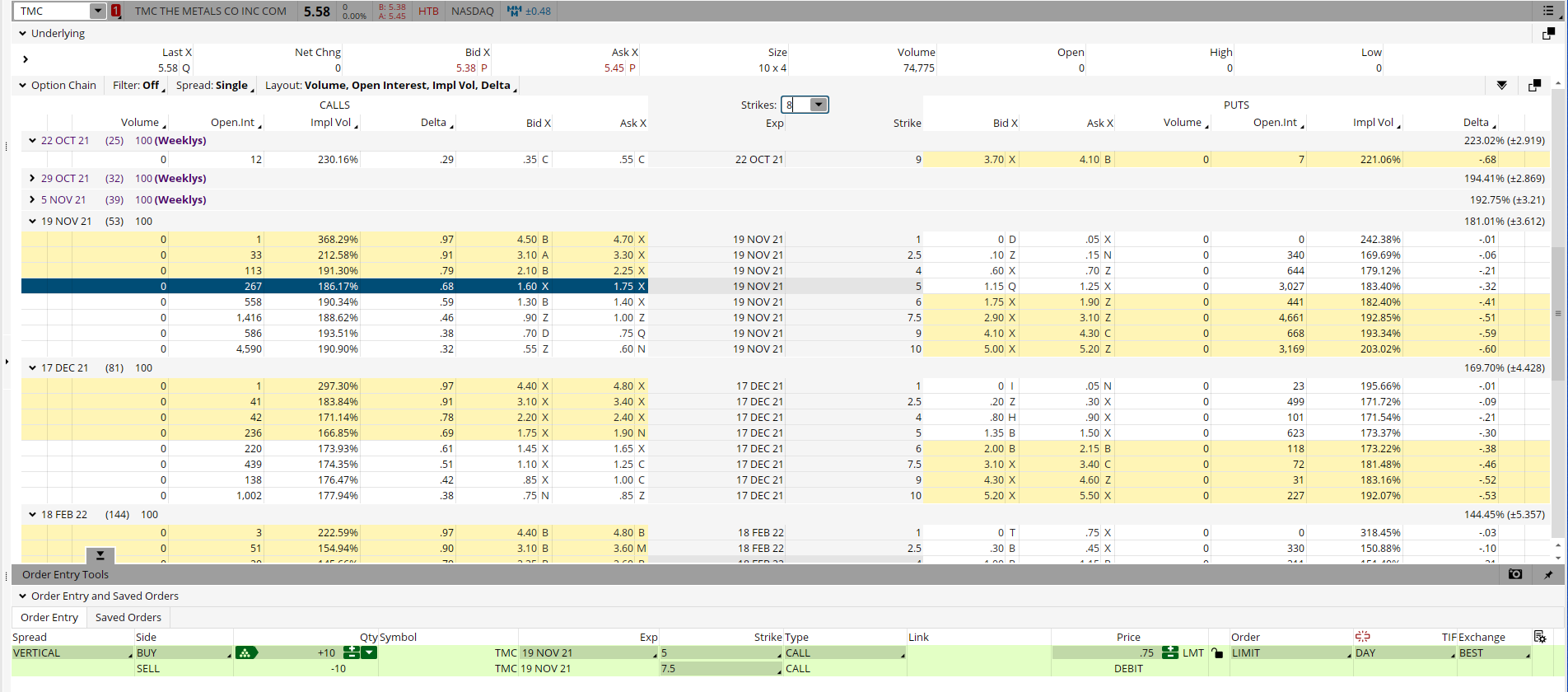
Task: Expand the 29 OCT 21 weekly expiration
Action: (32, 178)
